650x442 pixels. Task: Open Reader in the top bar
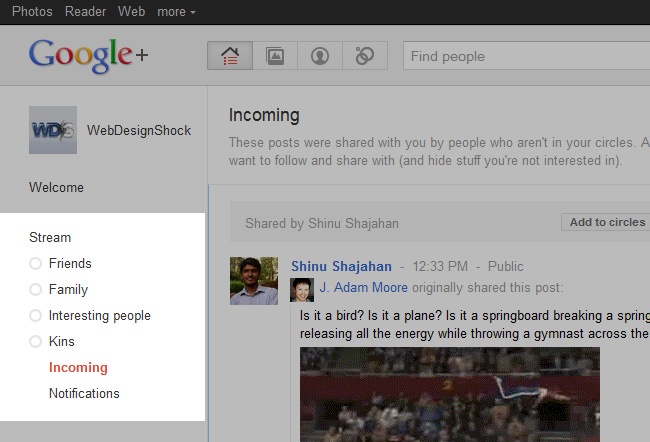point(85,11)
